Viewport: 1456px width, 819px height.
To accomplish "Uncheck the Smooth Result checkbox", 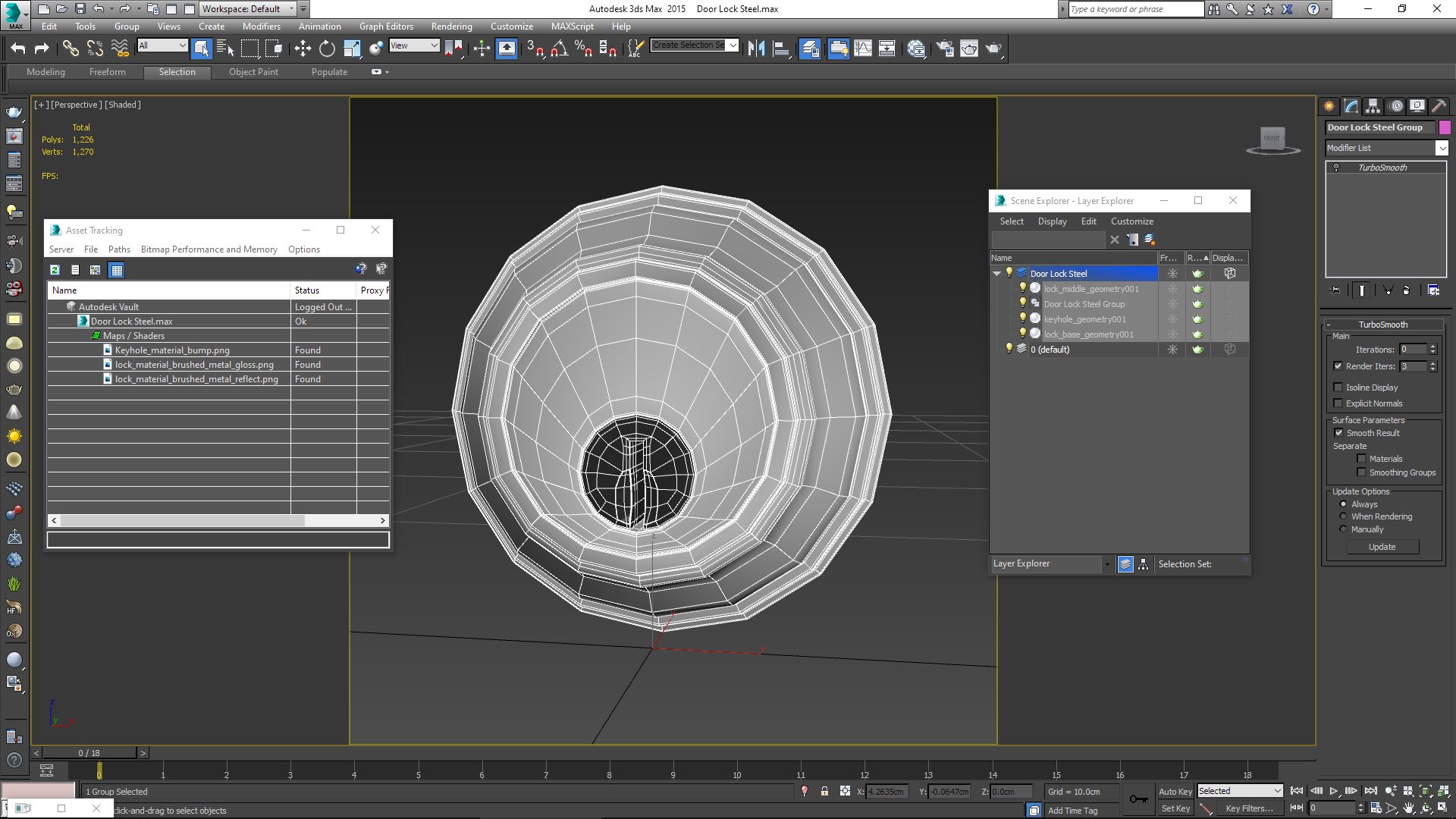I will pyautogui.click(x=1338, y=433).
